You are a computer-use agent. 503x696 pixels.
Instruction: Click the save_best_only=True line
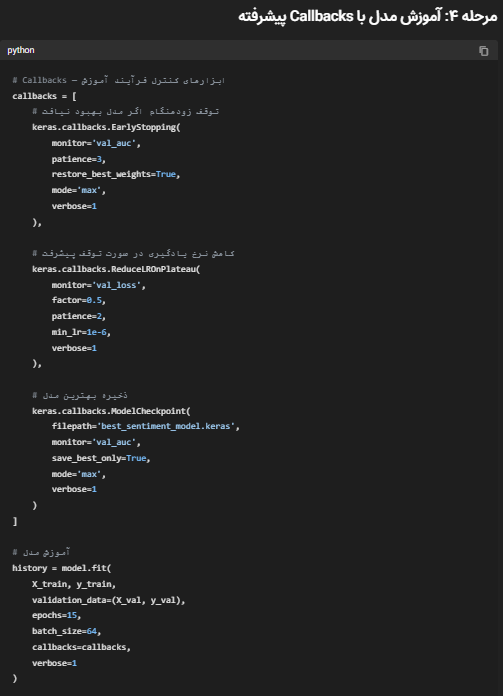click(x=101, y=458)
